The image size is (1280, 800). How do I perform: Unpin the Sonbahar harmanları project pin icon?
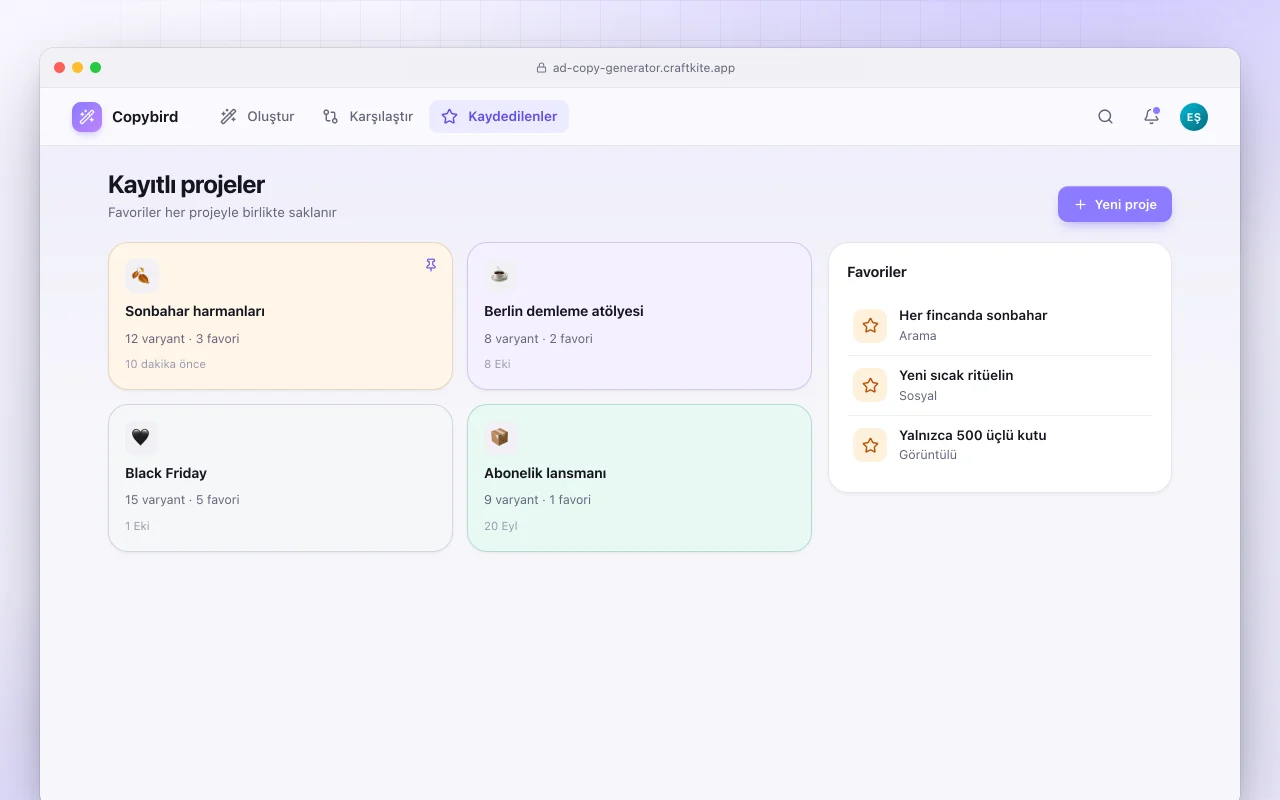click(x=431, y=265)
